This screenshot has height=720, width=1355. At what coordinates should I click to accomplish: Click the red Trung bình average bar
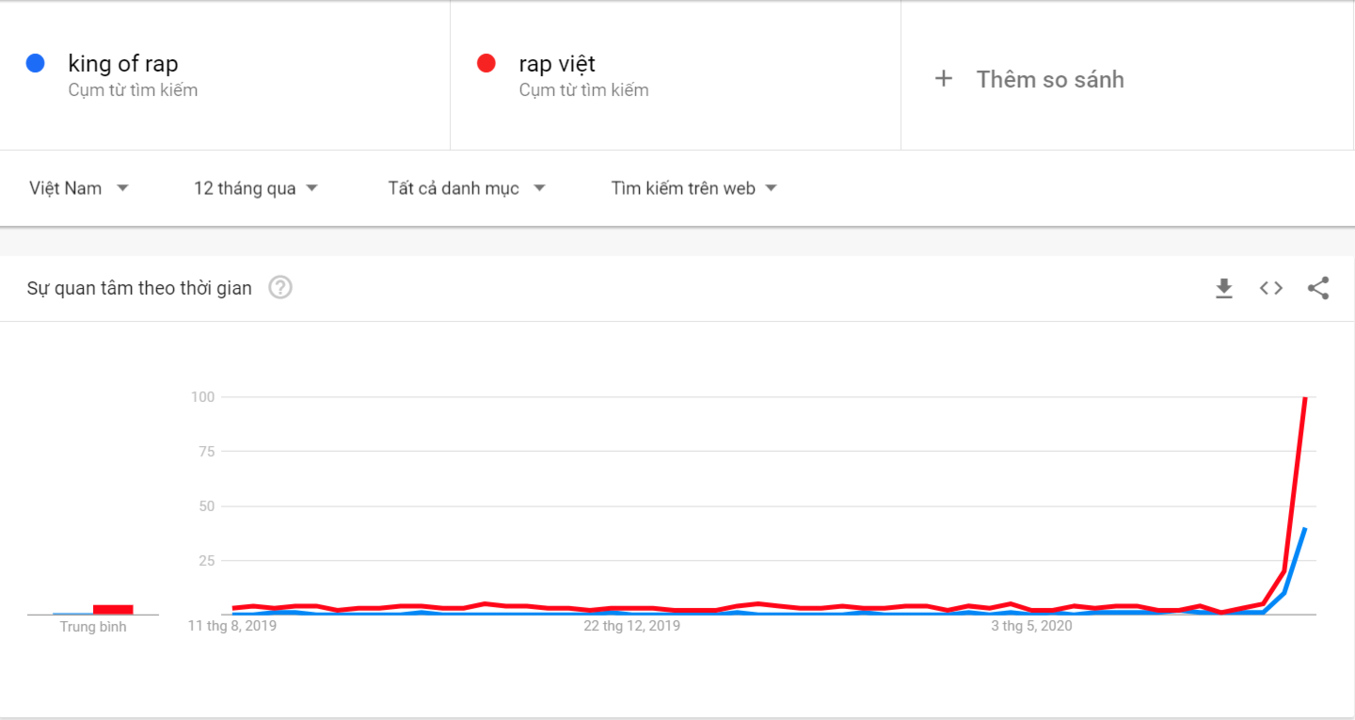(113, 609)
